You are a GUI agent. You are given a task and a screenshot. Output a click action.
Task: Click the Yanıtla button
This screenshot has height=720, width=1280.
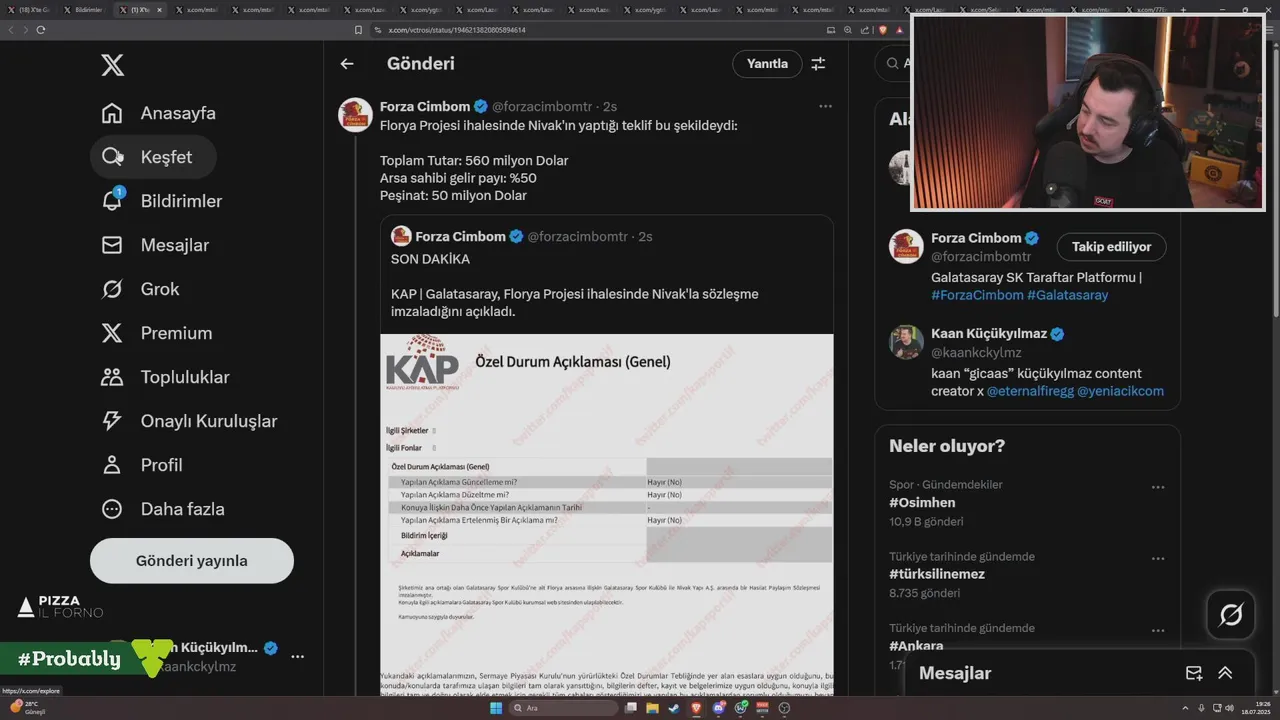[767, 64]
